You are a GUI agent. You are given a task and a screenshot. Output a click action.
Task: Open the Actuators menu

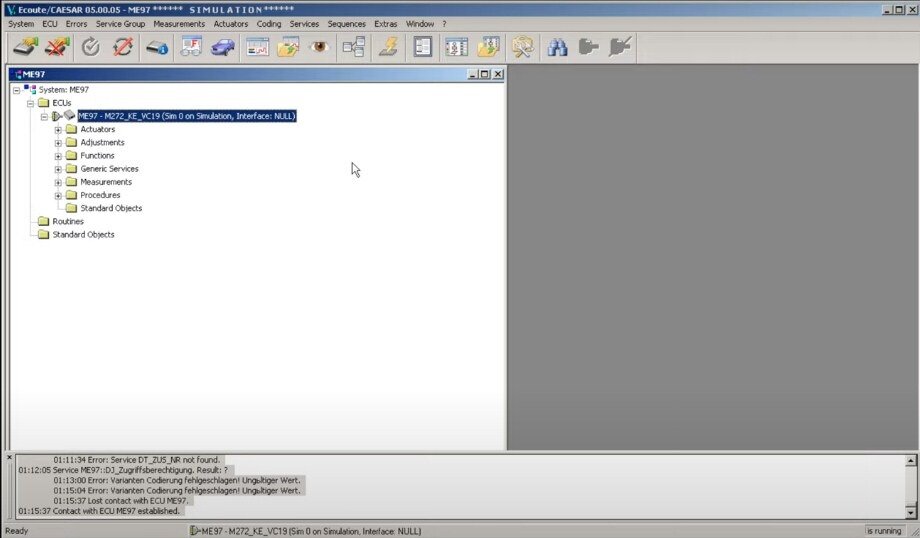pyautogui.click(x=231, y=24)
